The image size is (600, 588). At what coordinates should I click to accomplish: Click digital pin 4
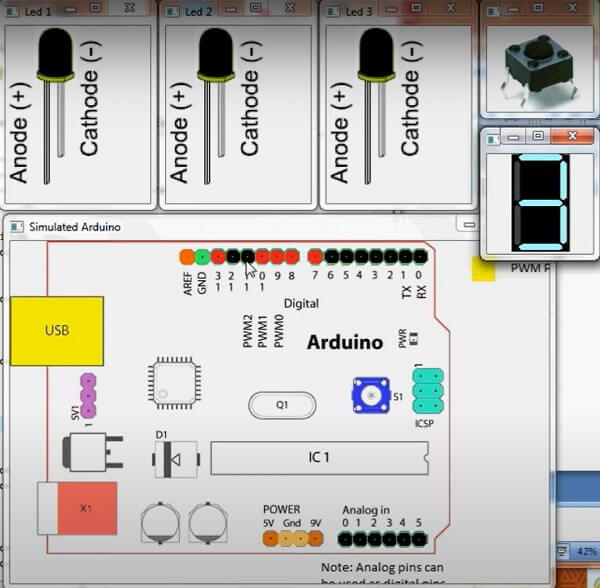[x=361, y=257]
